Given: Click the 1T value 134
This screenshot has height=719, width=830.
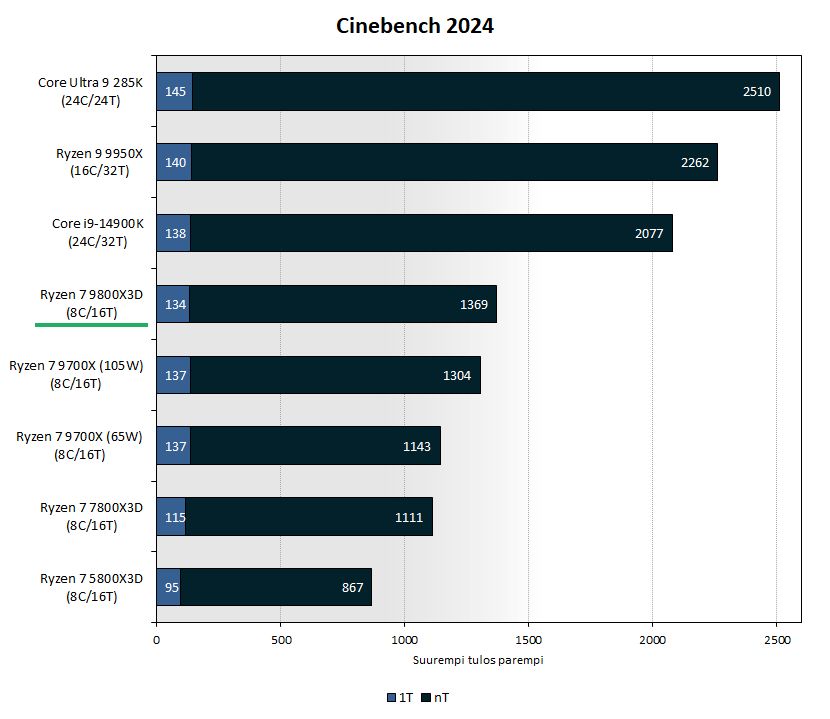Looking at the screenshot, I should [175, 304].
